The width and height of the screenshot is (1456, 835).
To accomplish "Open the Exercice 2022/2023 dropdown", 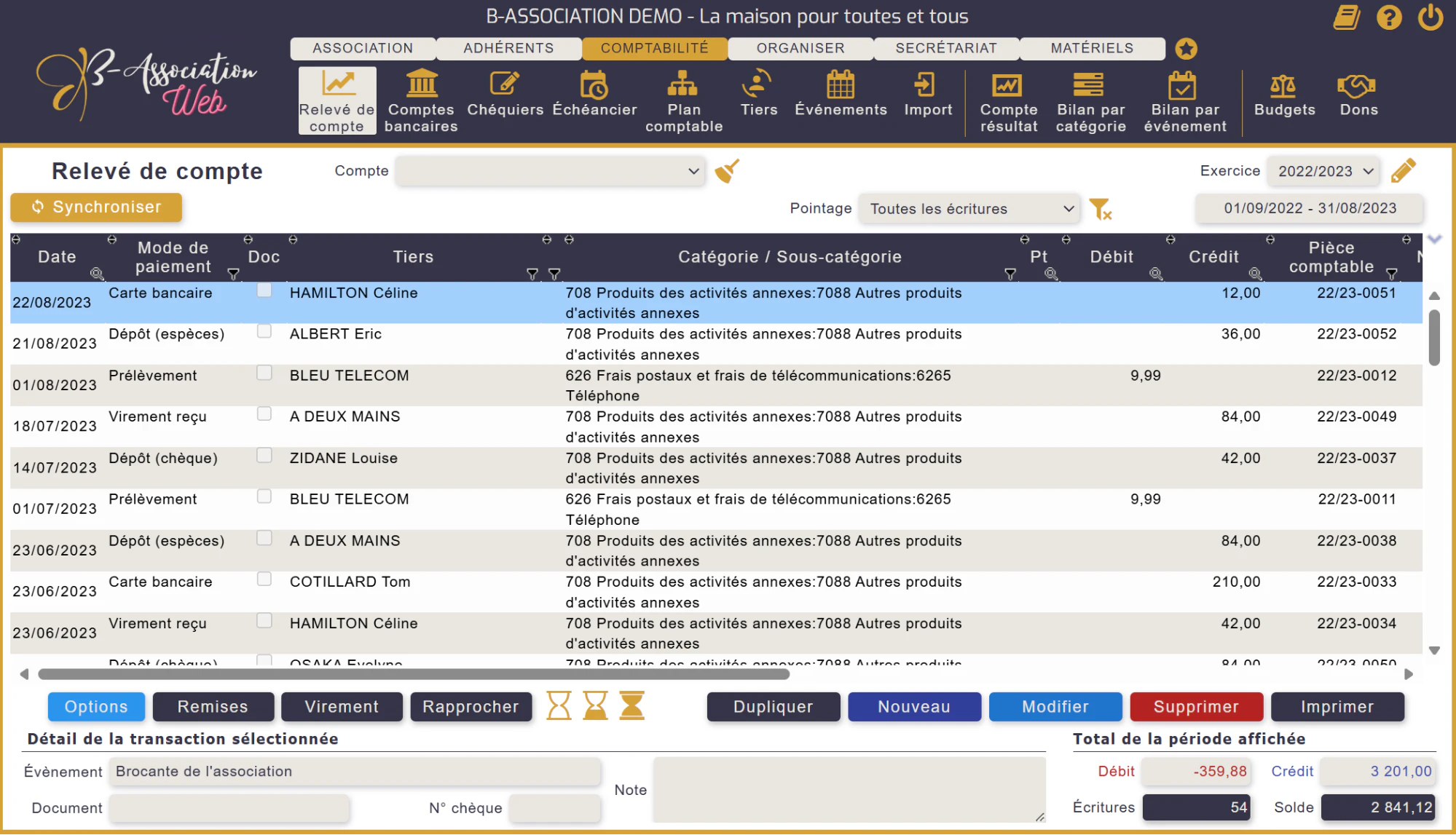I will pyautogui.click(x=1323, y=171).
